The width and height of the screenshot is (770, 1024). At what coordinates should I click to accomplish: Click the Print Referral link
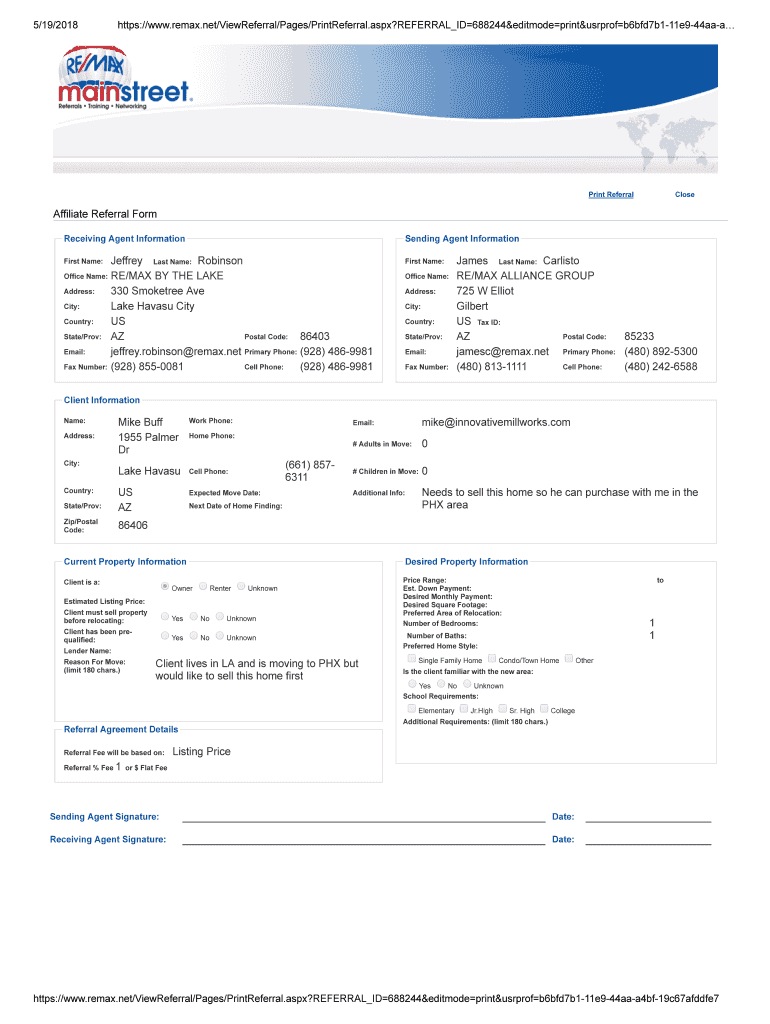click(610, 194)
